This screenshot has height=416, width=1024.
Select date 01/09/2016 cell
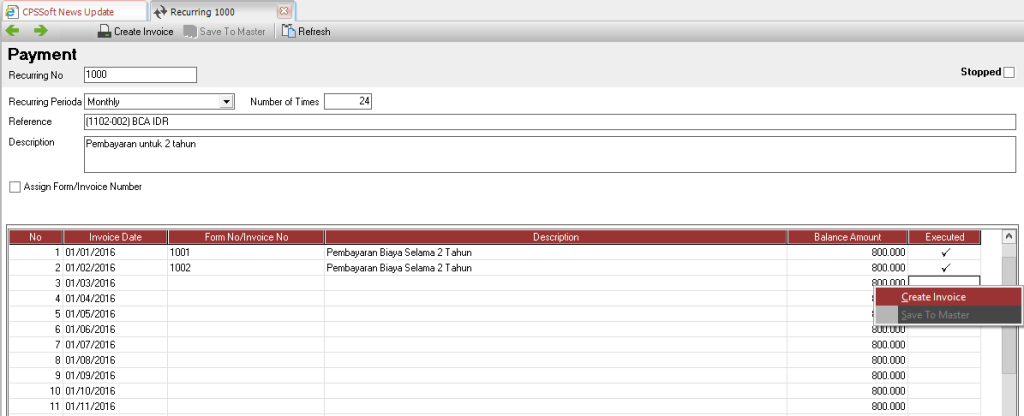[x=116, y=376]
